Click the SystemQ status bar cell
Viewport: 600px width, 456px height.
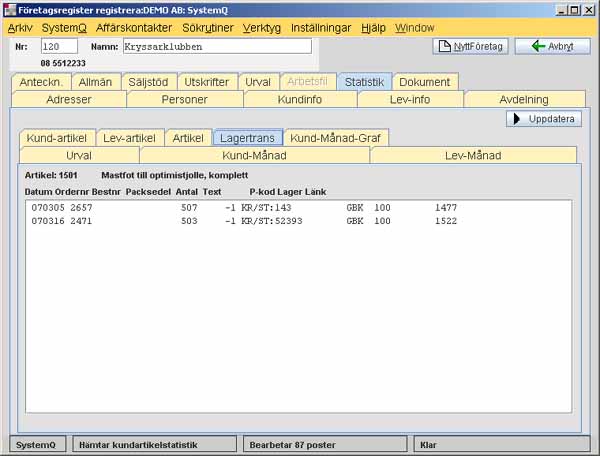pyautogui.click(x=38, y=445)
